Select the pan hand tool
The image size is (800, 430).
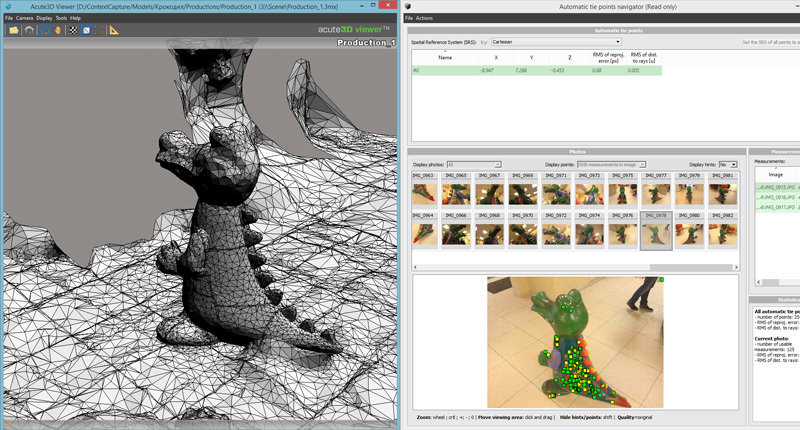coord(58,30)
